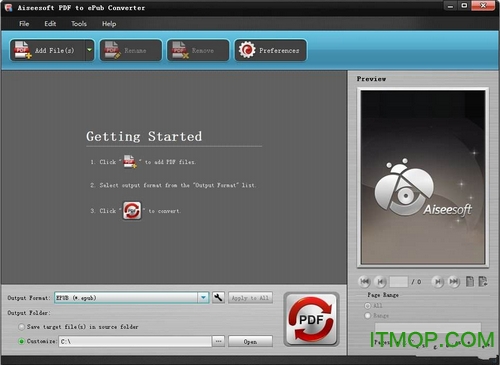The image size is (500, 365).
Task: Start conversion with the big PDF button
Action: (311, 319)
